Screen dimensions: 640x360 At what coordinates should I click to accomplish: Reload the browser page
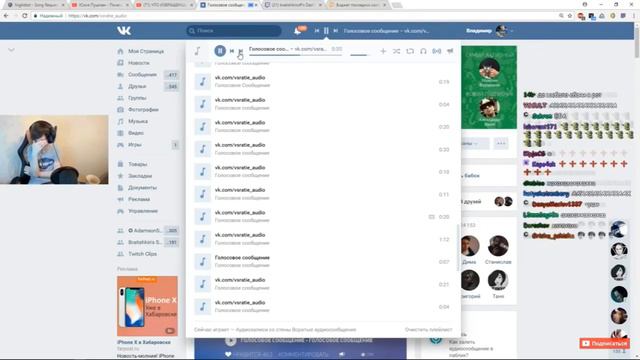click(x=24, y=16)
